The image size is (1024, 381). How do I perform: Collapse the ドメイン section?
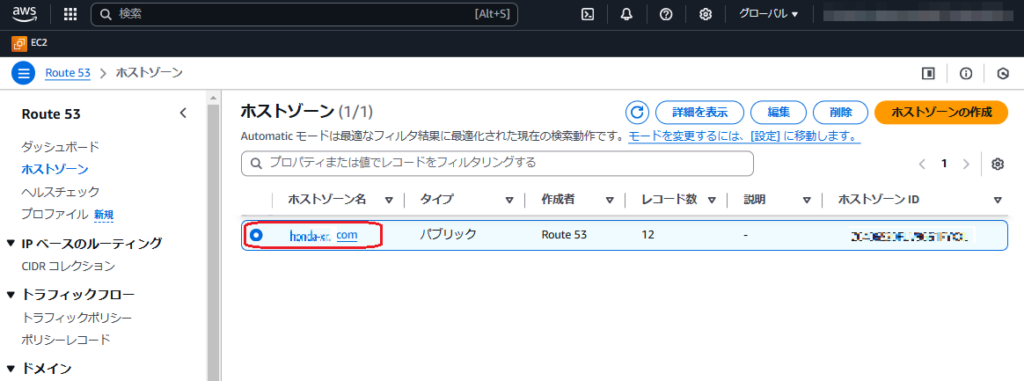tap(10, 369)
